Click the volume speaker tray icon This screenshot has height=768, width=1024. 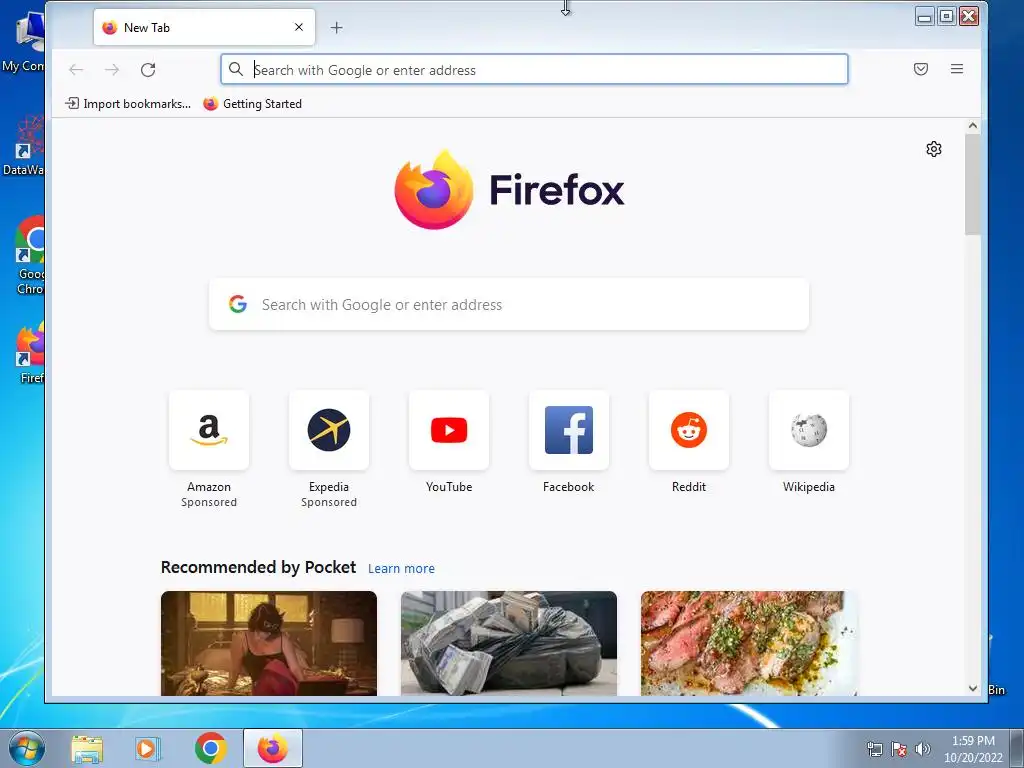tap(923, 749)
